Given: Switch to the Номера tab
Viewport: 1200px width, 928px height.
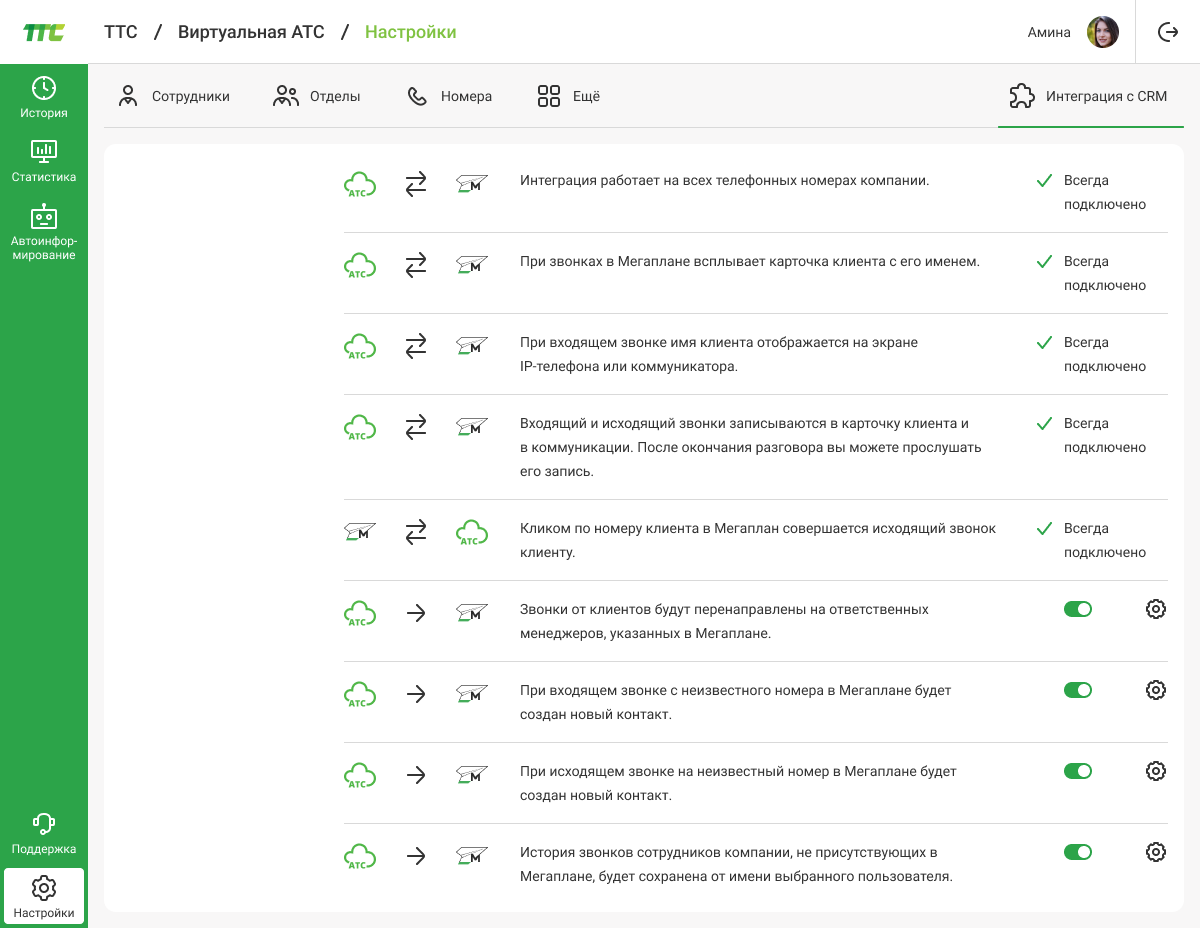Looking at the screenshot, I should 449,96.
